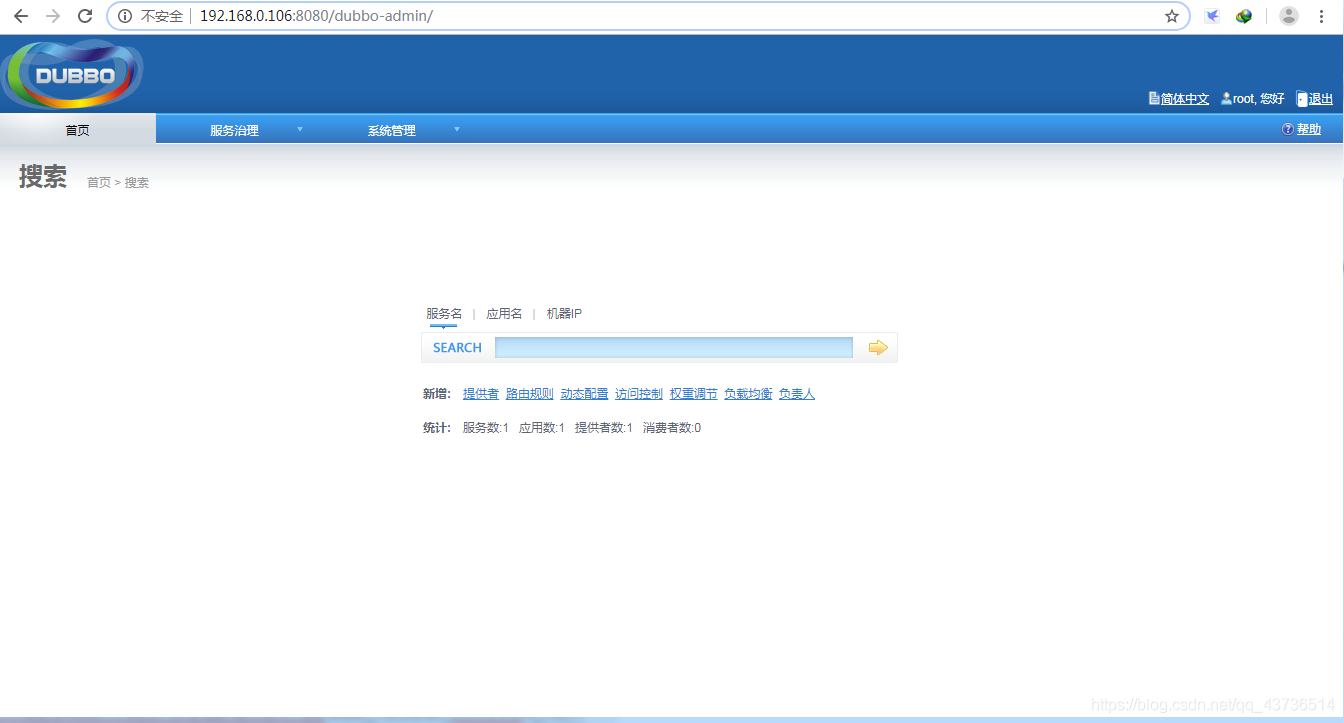
Task: Open the Chrome profile avatar
Action: click(x=1289, y=16)
